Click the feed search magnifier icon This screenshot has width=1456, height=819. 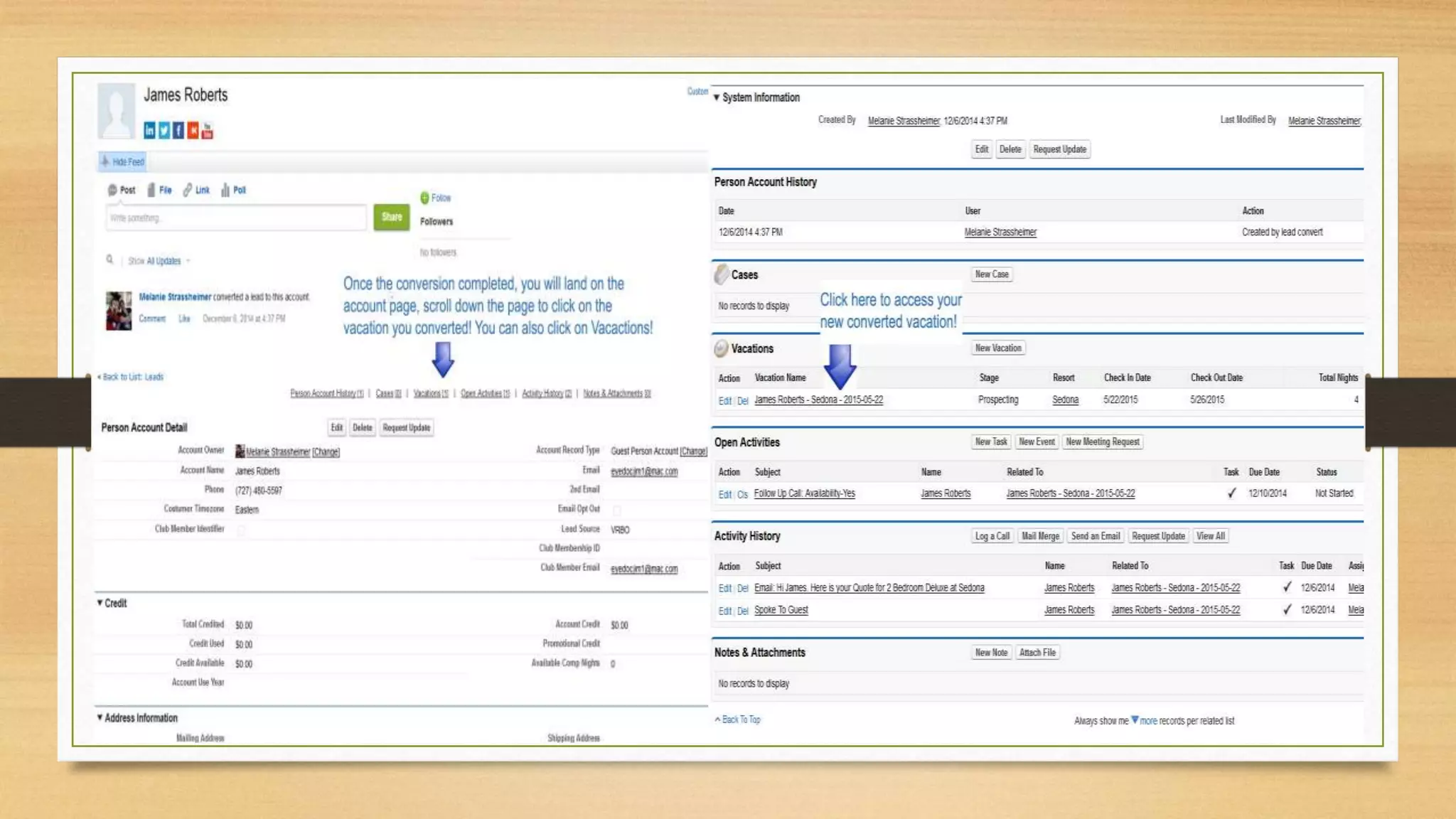[x=109, y=259]
